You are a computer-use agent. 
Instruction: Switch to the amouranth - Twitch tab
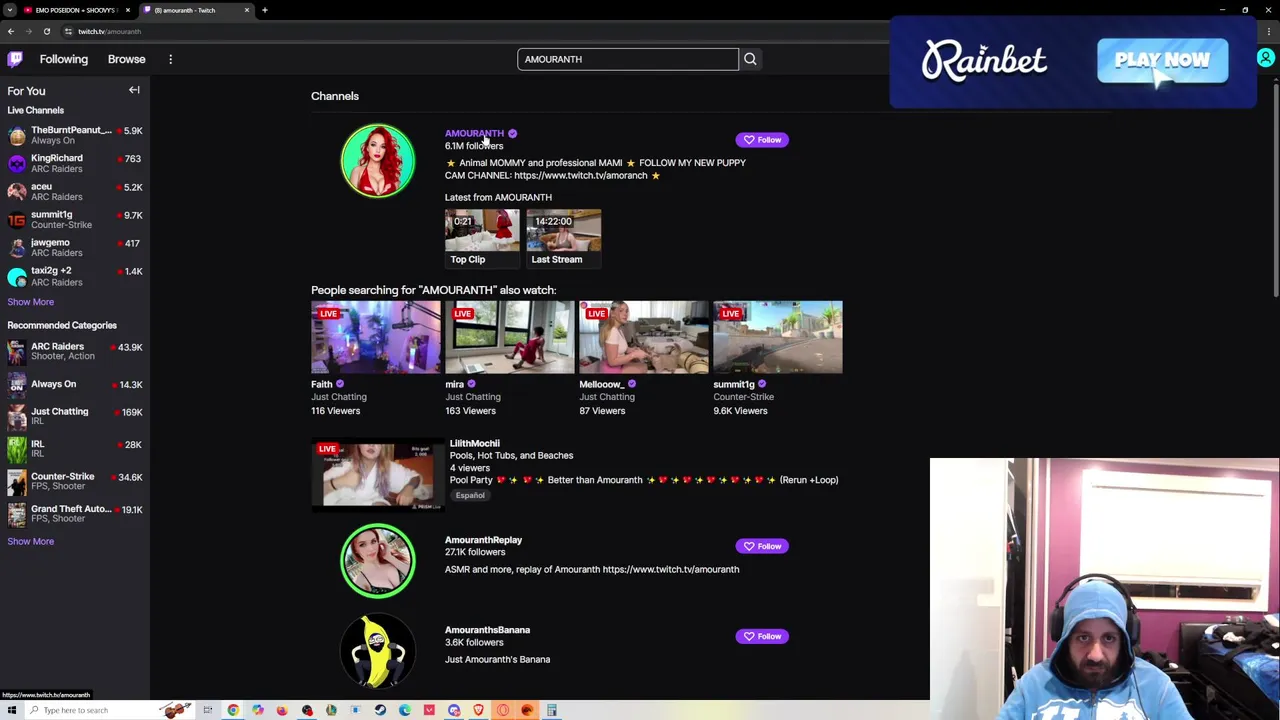tap(196, 10)
